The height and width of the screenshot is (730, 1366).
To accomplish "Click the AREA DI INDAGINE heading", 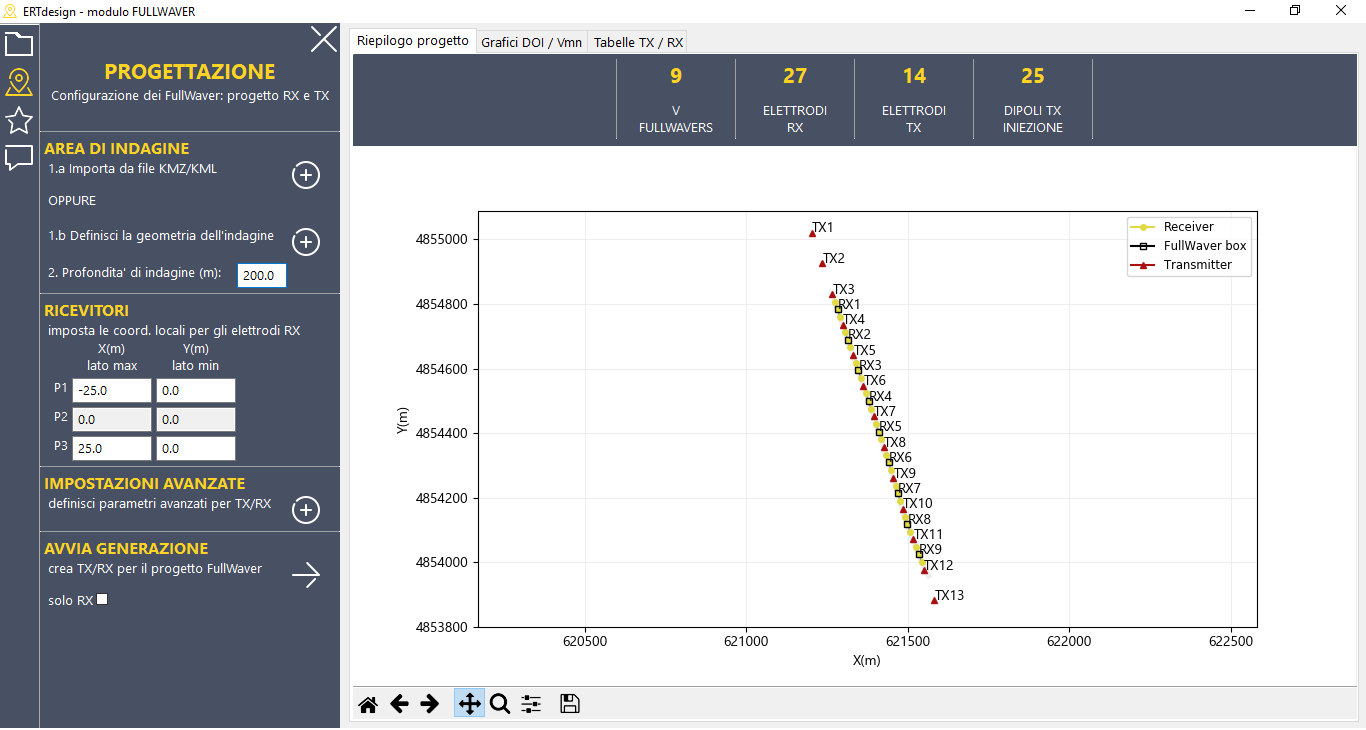I will 117,148.
